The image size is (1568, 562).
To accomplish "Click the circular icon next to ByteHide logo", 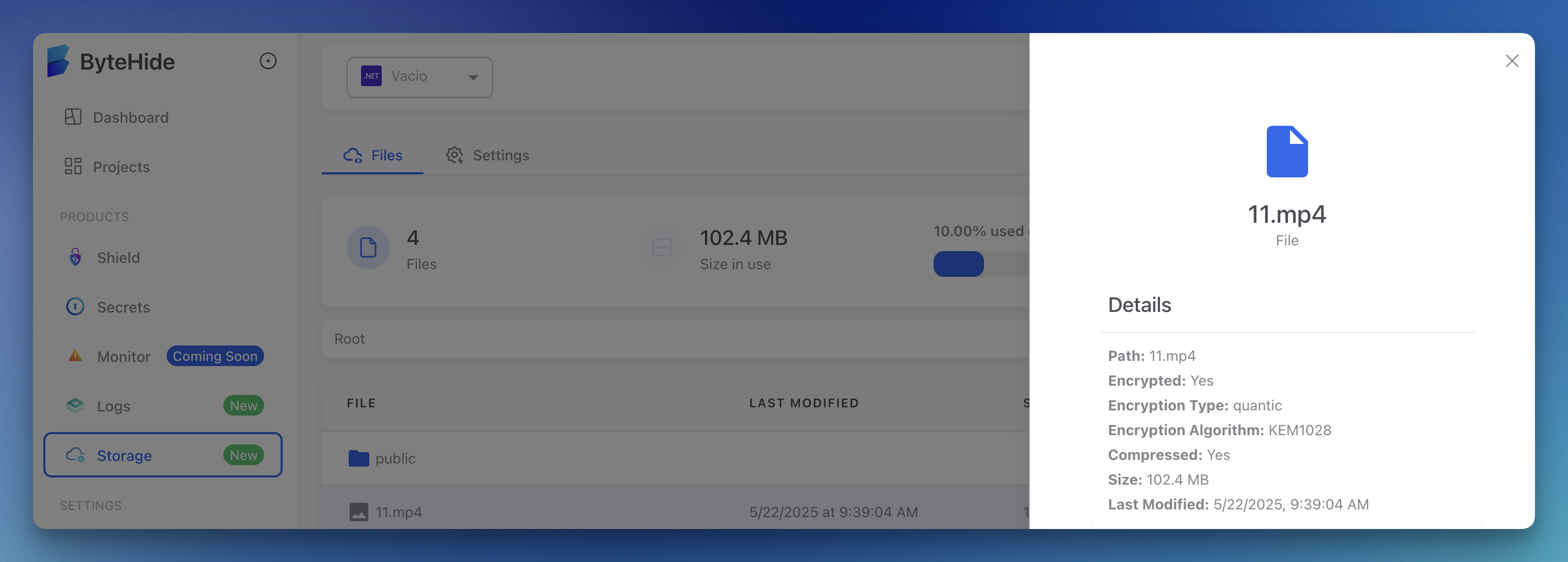I will [268, 61].
